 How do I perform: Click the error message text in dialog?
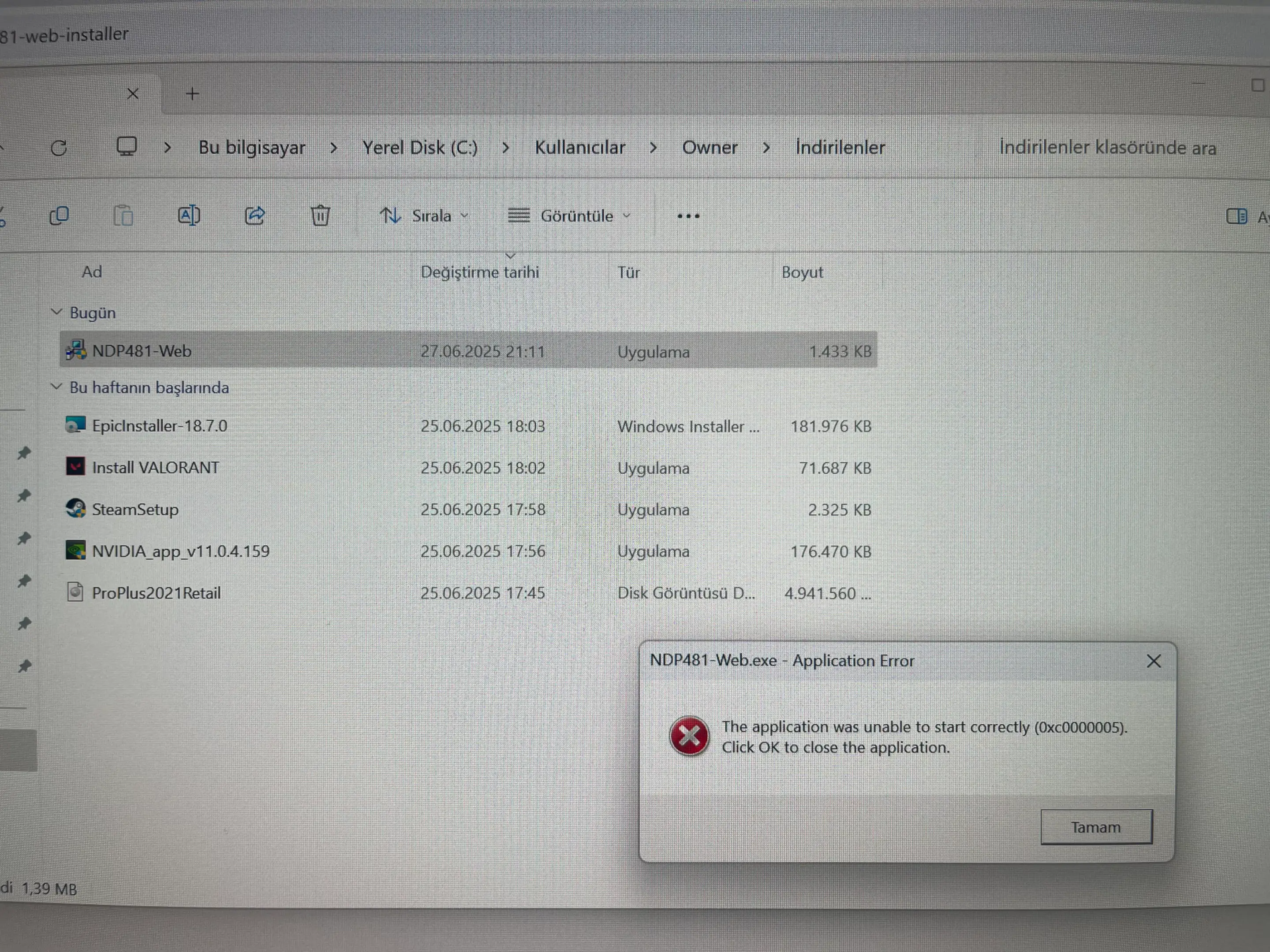(x=924, y=737)
